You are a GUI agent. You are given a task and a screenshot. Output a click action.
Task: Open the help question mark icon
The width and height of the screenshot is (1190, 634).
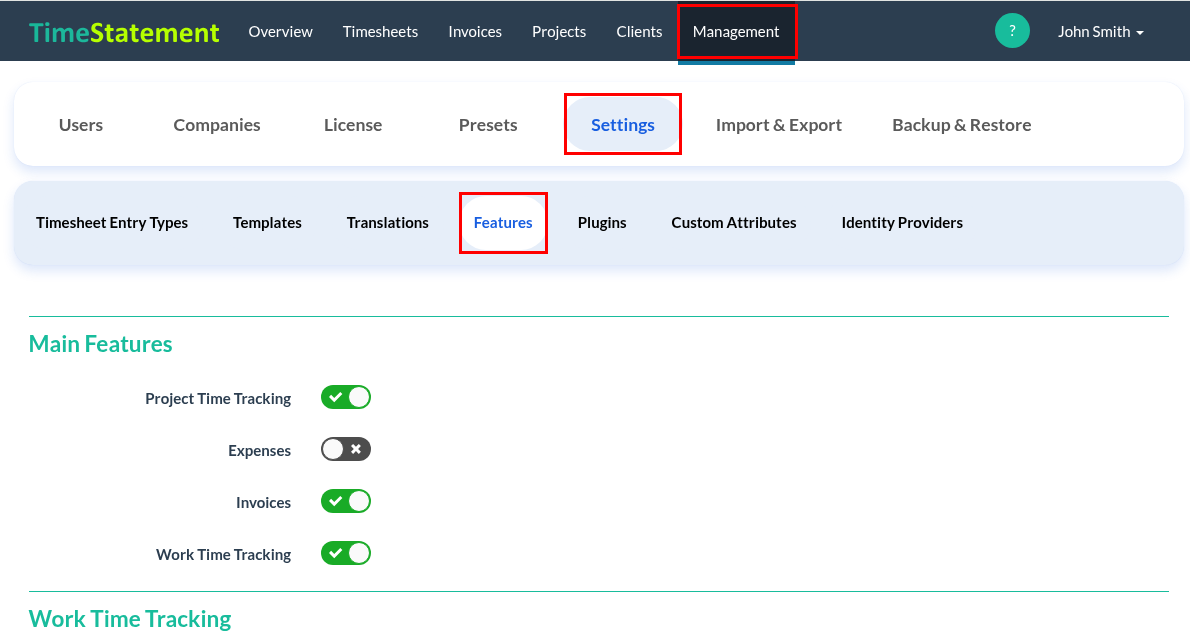[1012, 31]
